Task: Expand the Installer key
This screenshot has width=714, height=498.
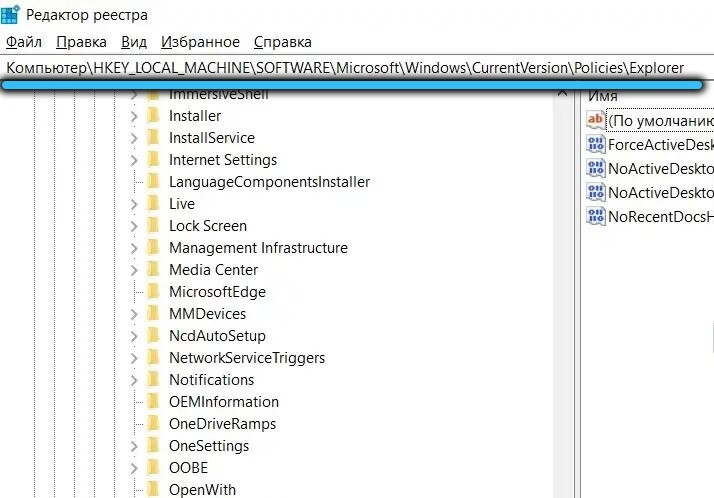Action: (134, 116)
